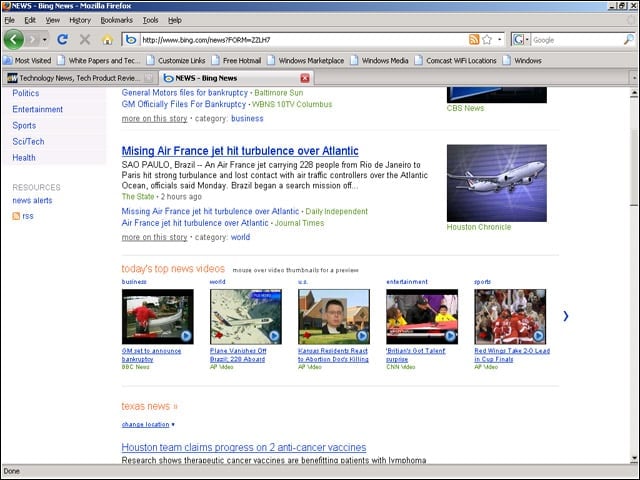
Task: Open the address bar history dropdown arrow
Action: pos(499,40)
